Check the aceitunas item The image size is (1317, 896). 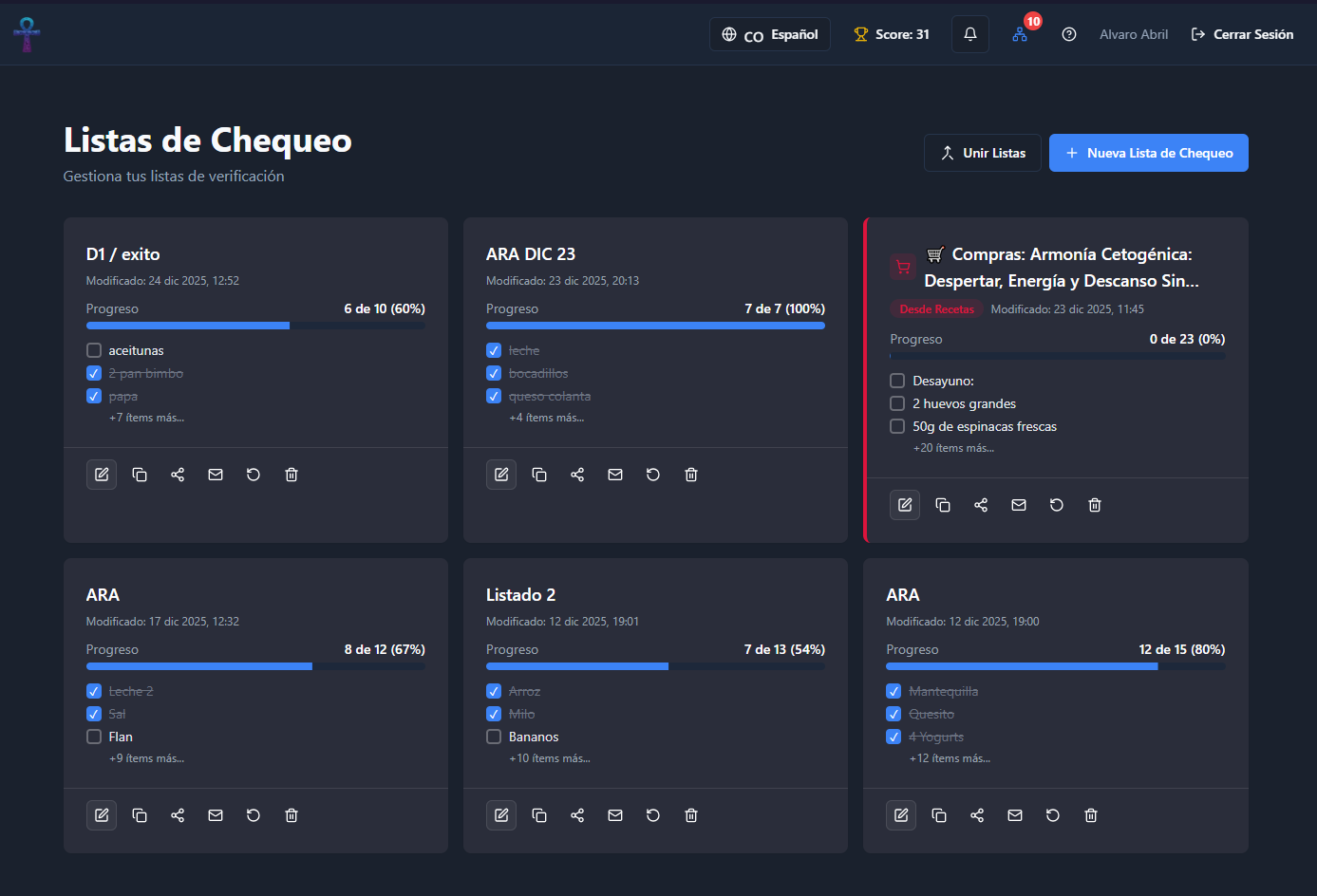[94, 350]
